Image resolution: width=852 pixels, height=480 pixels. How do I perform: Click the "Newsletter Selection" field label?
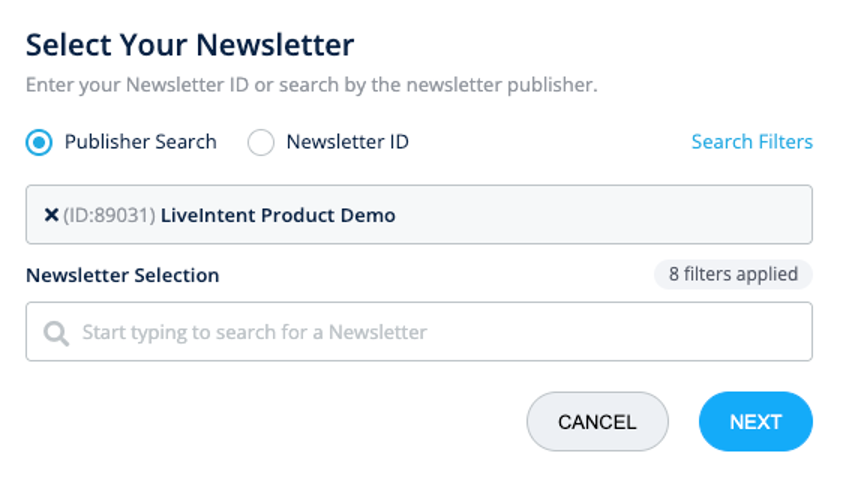coord(122,275)
